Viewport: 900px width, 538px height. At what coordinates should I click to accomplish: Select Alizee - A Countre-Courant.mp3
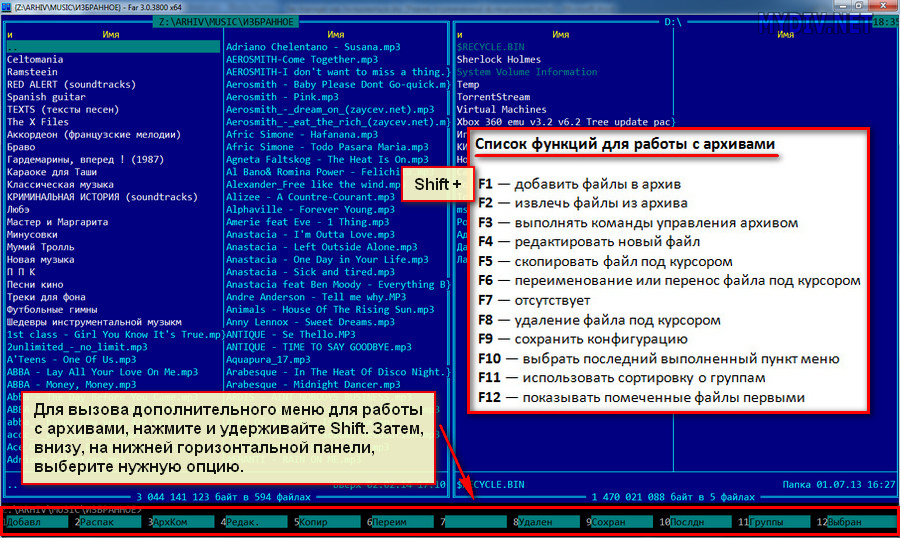(x=310, y=197)
